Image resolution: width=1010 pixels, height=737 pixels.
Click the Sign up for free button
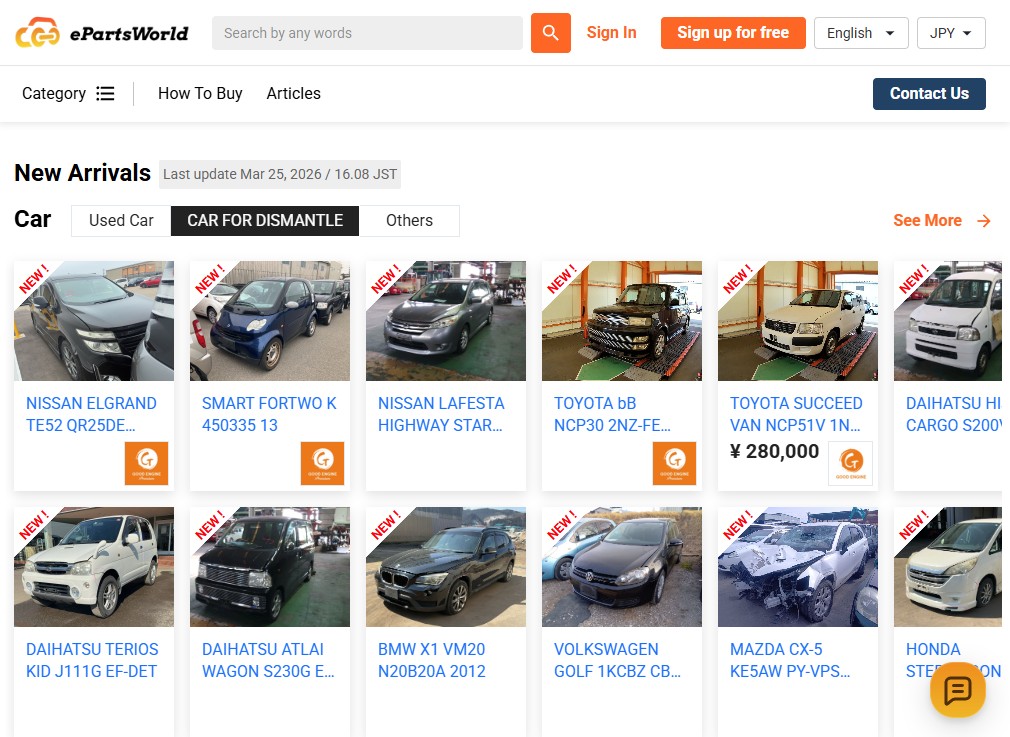coord(733,33)
